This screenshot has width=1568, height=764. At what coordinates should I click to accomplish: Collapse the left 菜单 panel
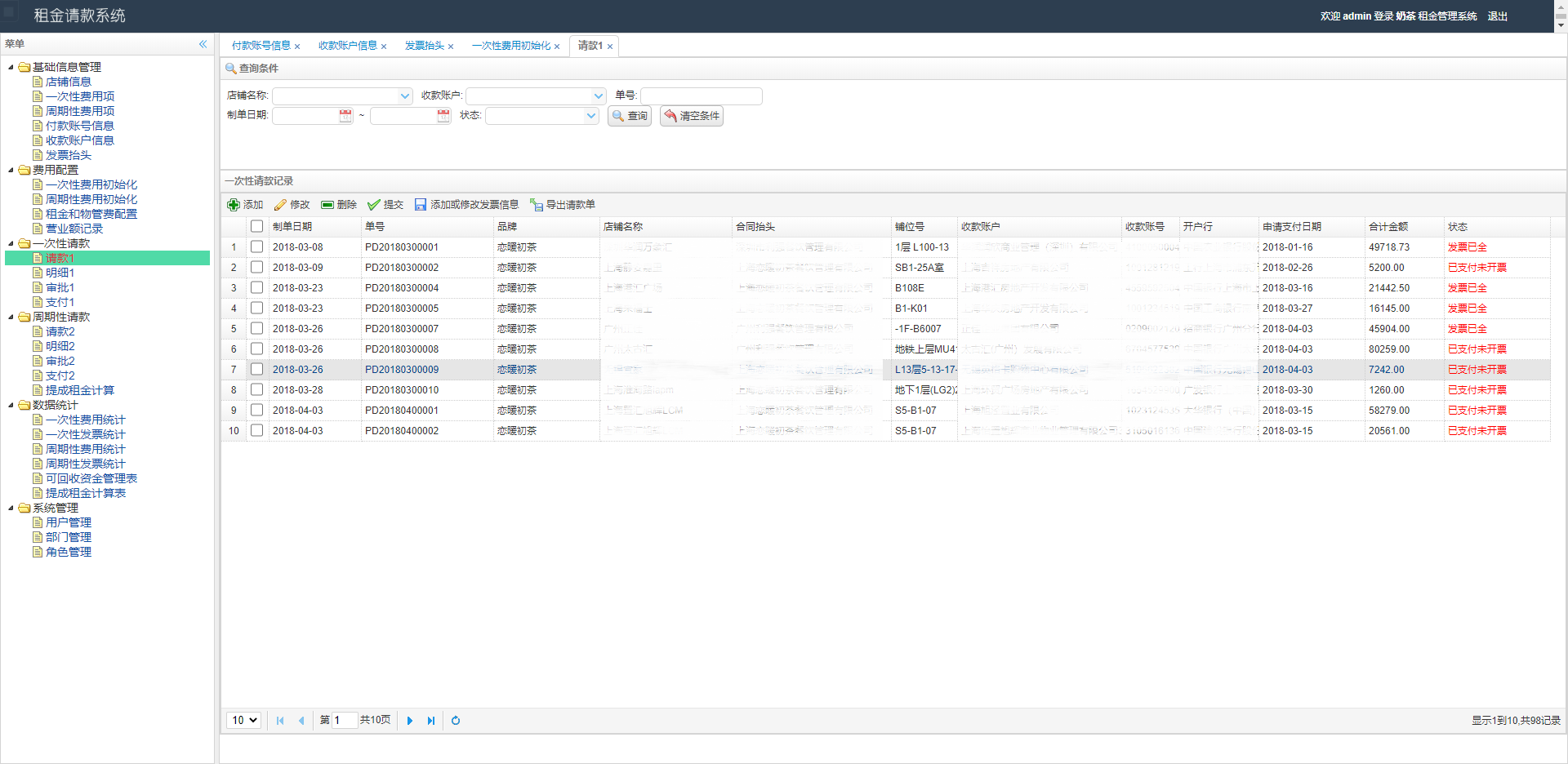point(203,44)
